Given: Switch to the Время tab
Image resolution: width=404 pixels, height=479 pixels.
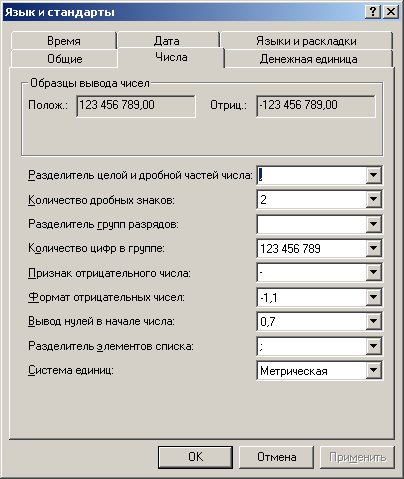Looking at the screenshot, I should pos(64,41).
